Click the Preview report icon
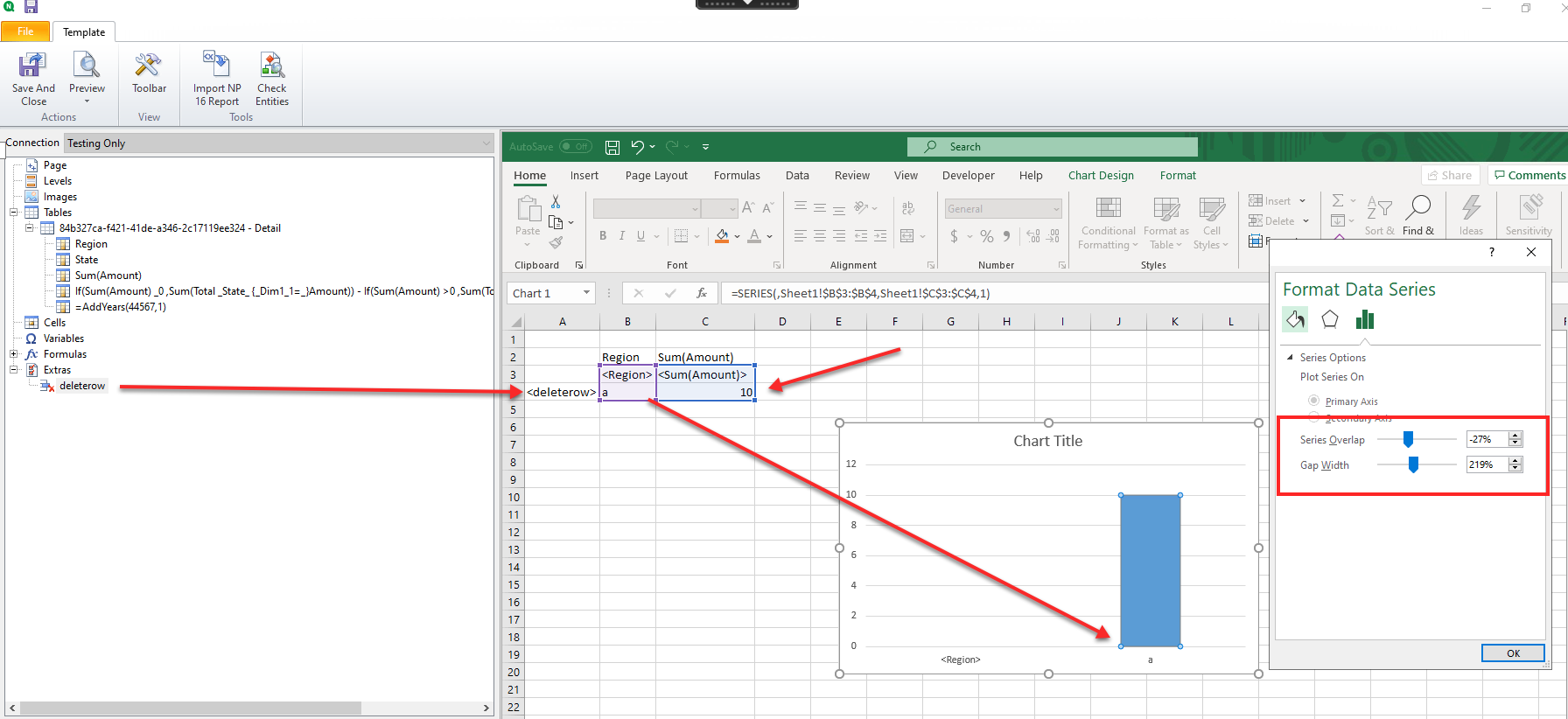The width and height of the screenshot is (1568, 719). (x=87, y=66)
